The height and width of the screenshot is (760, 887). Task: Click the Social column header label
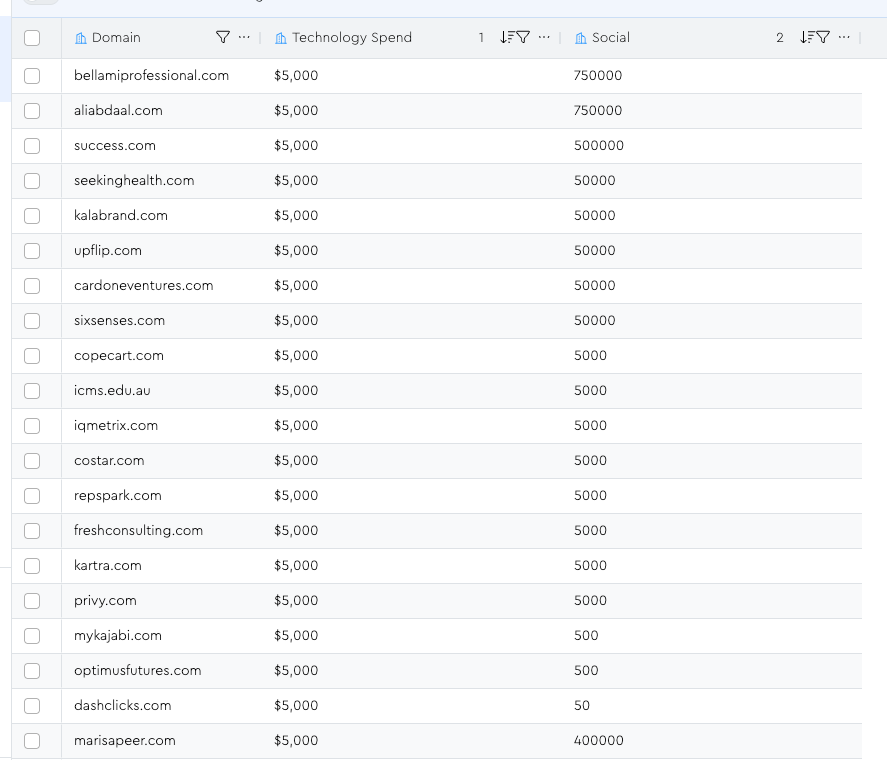610,38
